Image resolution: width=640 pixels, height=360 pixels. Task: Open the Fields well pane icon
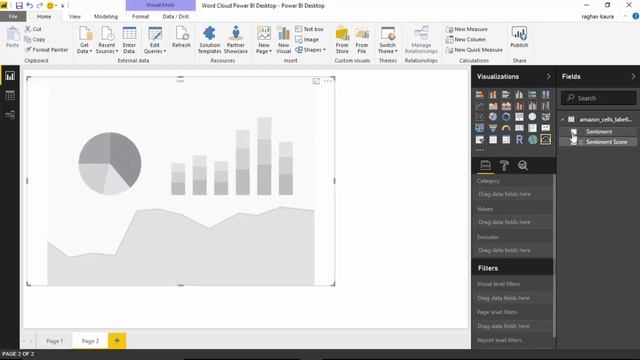pyautogui.click(x=485, y=165)
